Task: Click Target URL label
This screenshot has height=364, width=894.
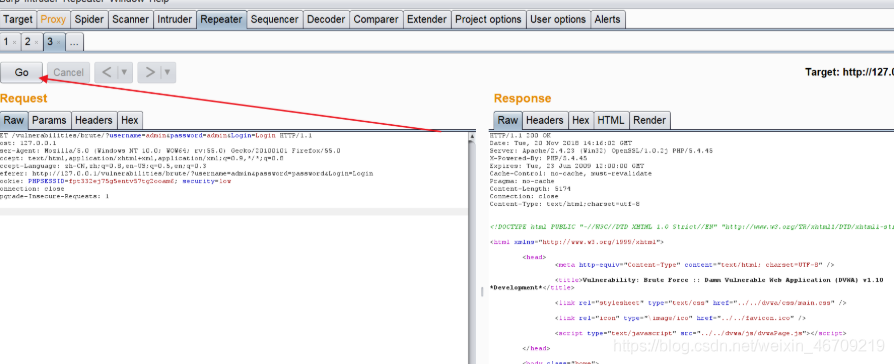Action: pyautogui.click(x=849, y=72)
